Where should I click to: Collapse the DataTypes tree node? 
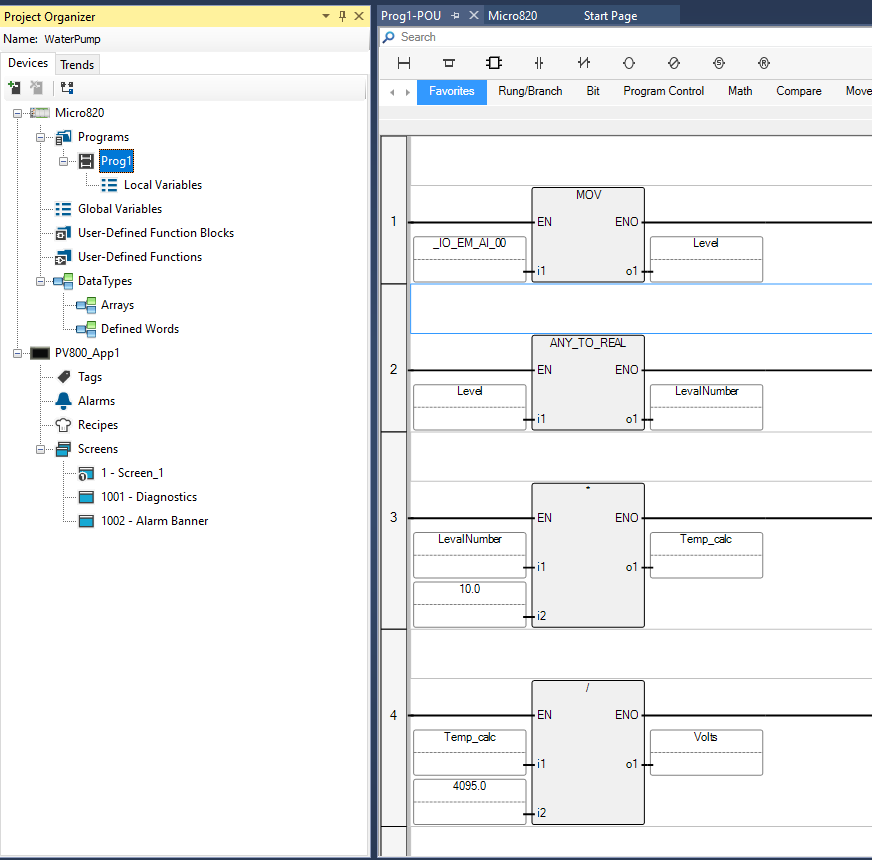pos(41,281)
